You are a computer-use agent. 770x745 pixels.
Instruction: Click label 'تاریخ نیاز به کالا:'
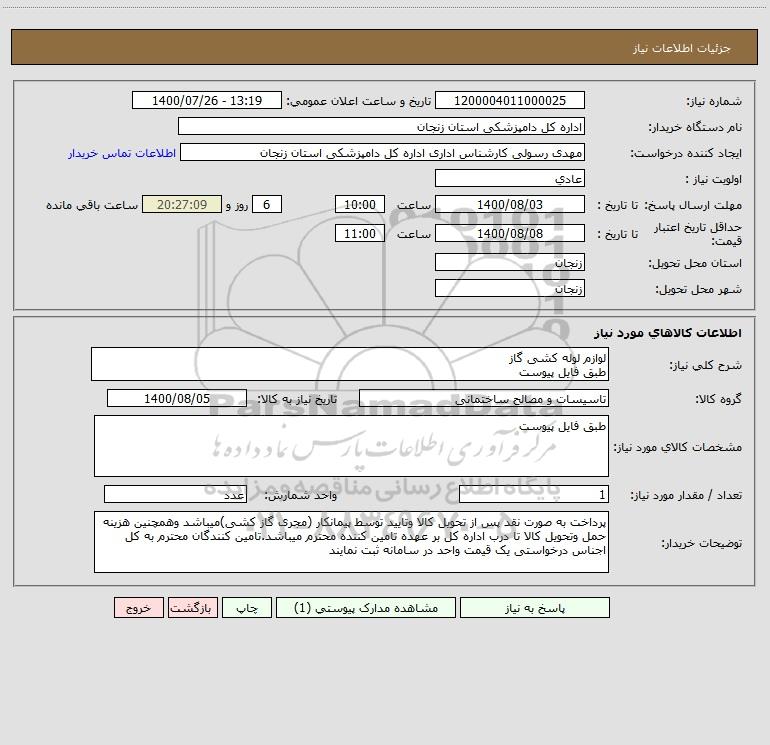click(297, 399)
